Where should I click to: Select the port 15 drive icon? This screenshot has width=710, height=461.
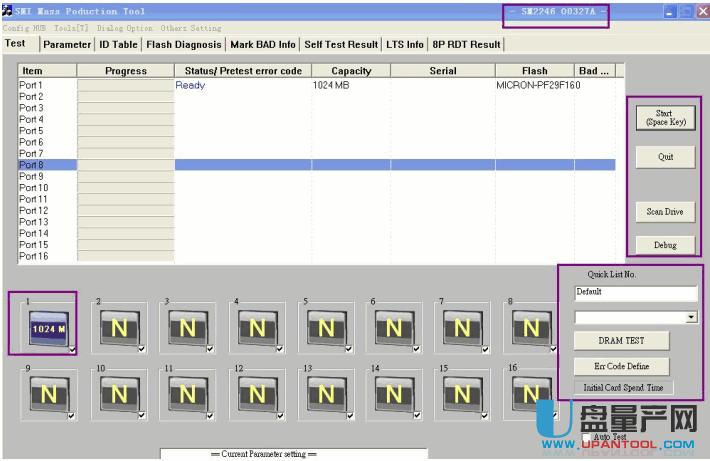point(462,396)
